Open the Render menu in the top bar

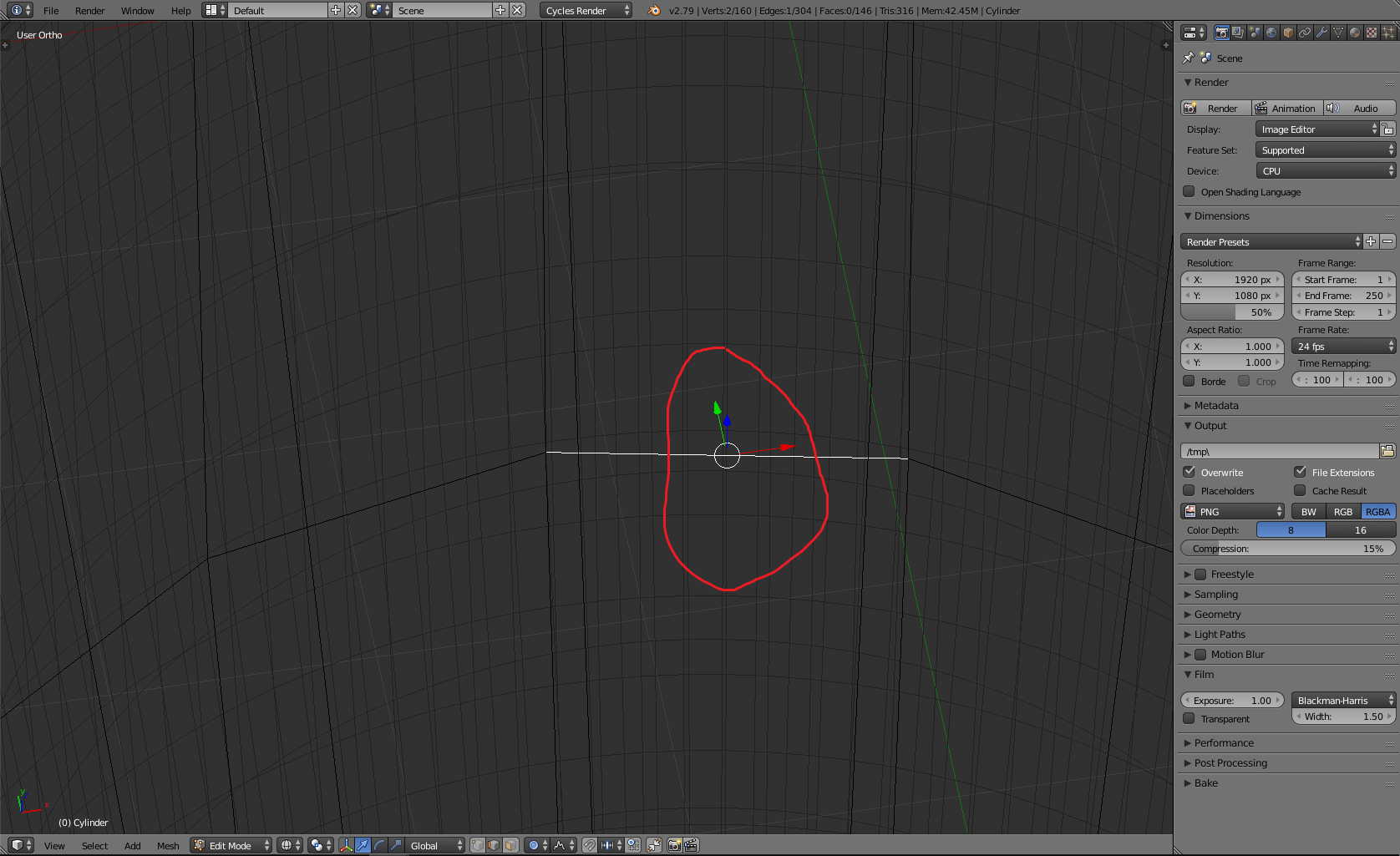89,11
